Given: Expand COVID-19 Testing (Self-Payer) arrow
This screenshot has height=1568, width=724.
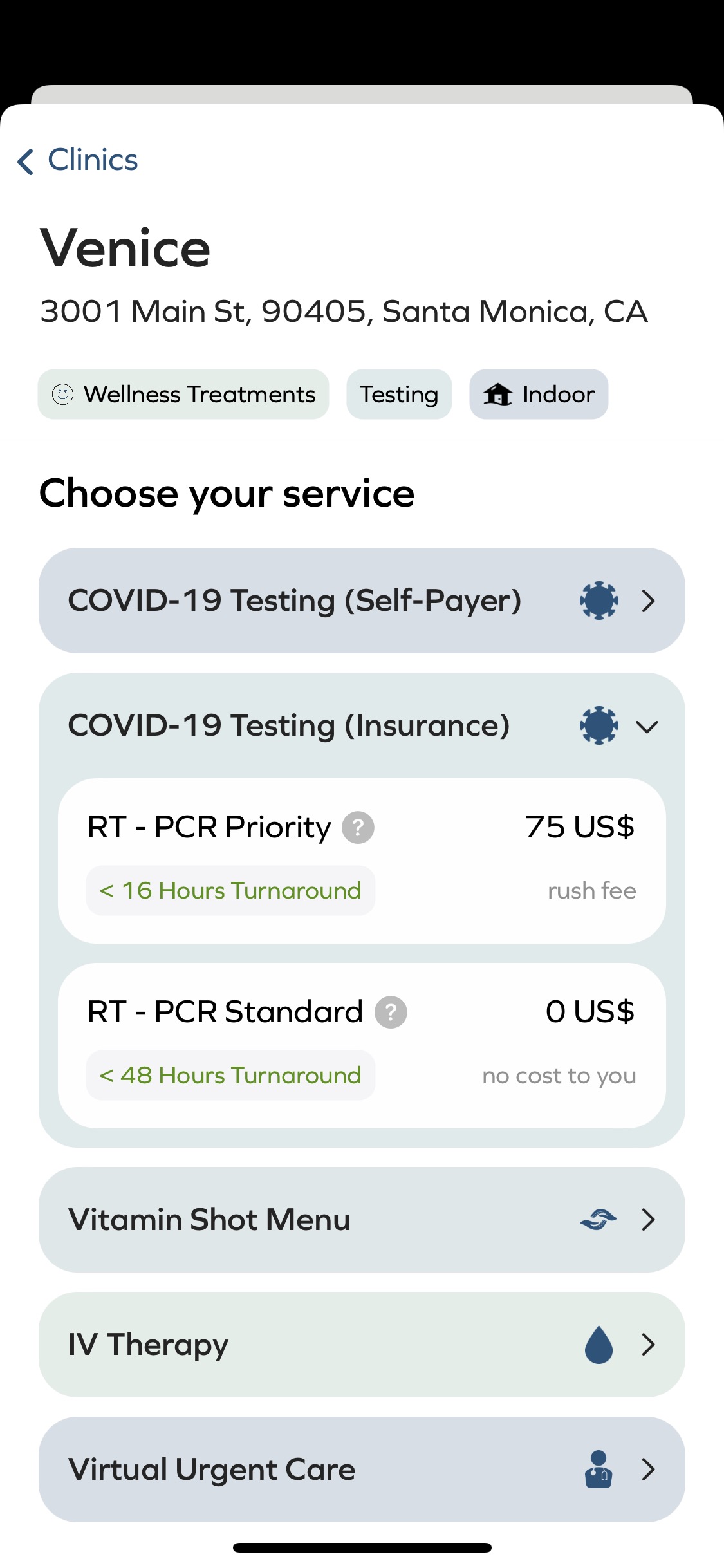Looking at the screenshot, I should (x=649, y=601).
